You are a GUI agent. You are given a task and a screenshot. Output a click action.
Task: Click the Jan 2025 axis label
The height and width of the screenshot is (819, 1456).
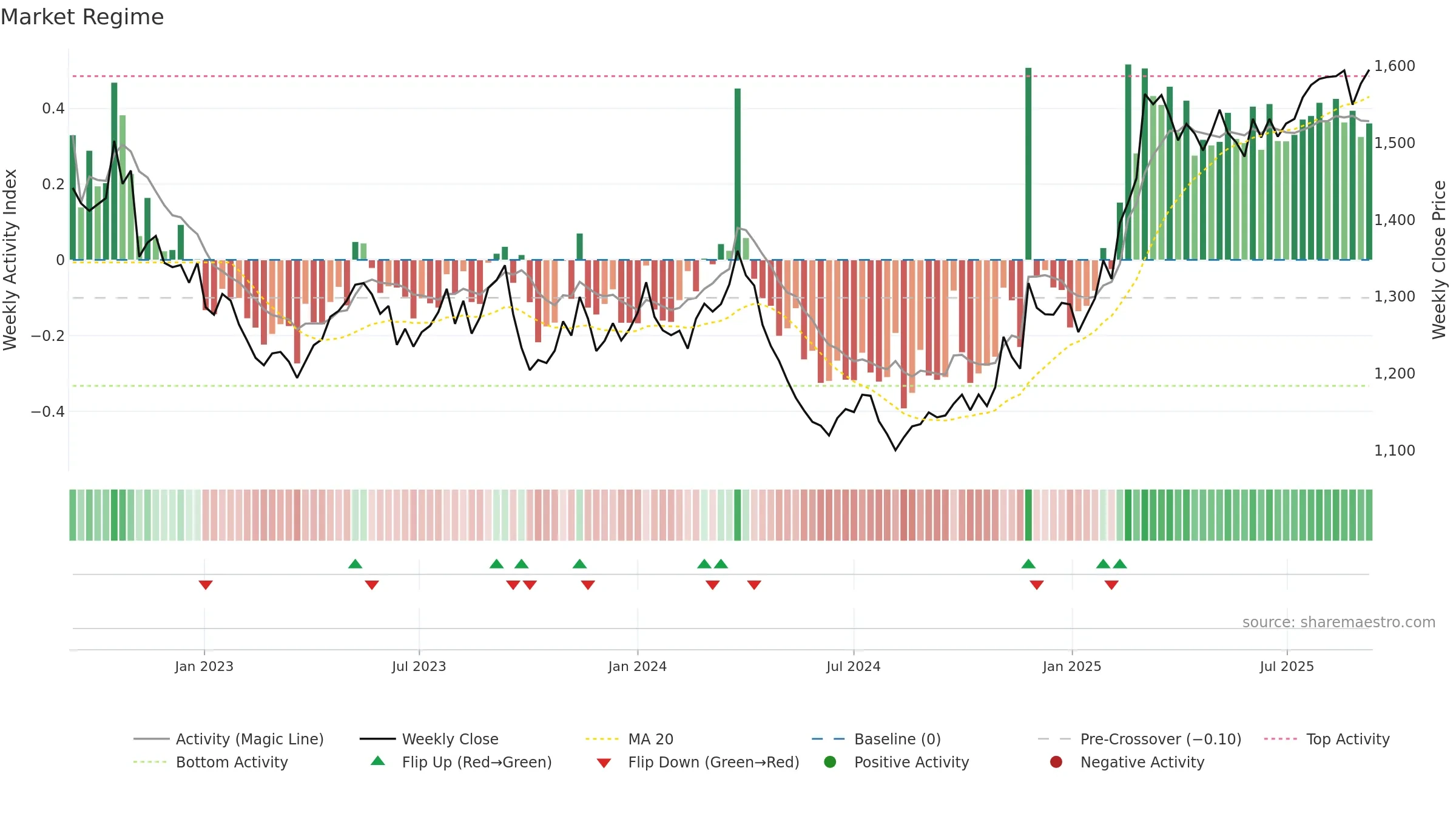(1071, 666)
